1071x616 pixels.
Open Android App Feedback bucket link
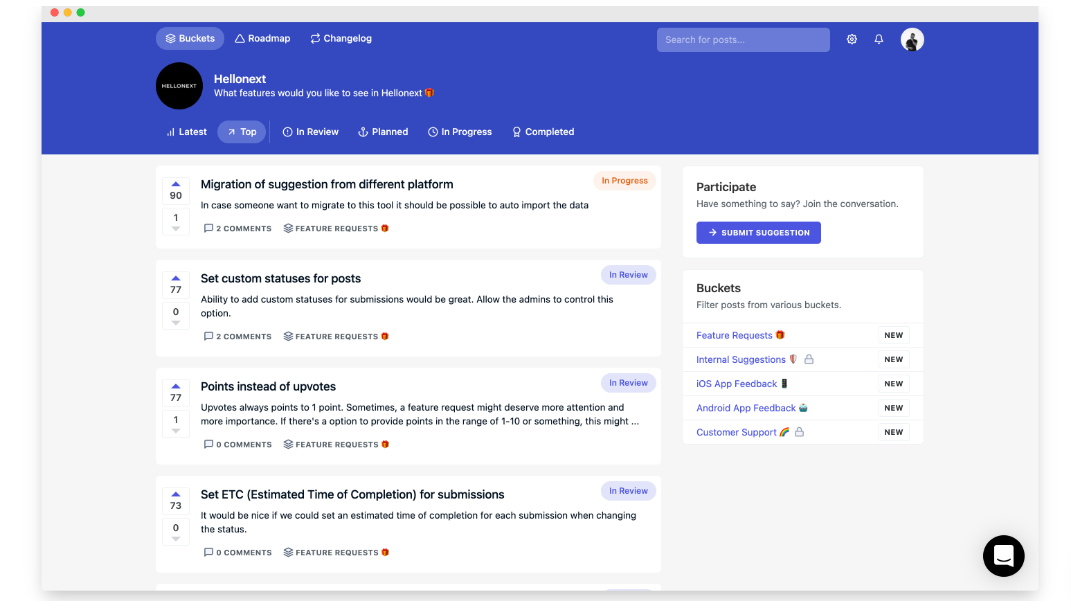[x=746, y=408]
